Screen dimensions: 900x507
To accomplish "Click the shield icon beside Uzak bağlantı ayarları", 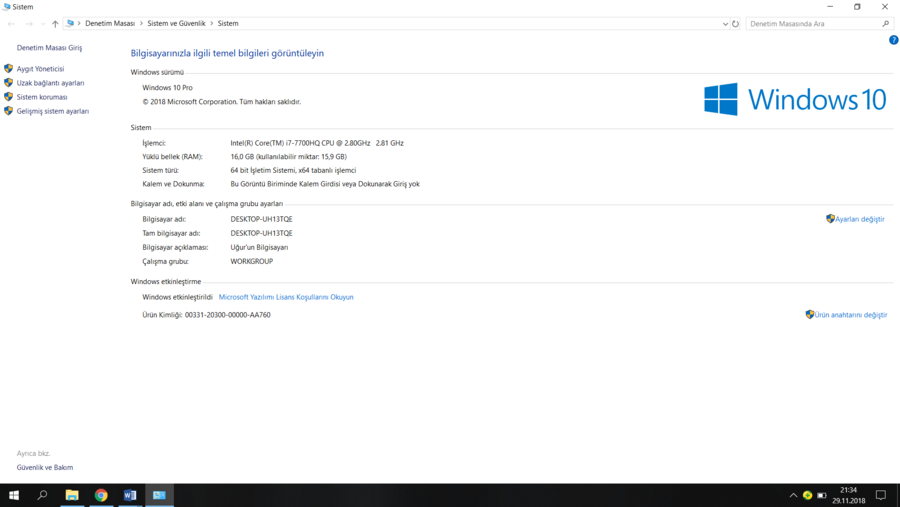I will coord(8,83).
